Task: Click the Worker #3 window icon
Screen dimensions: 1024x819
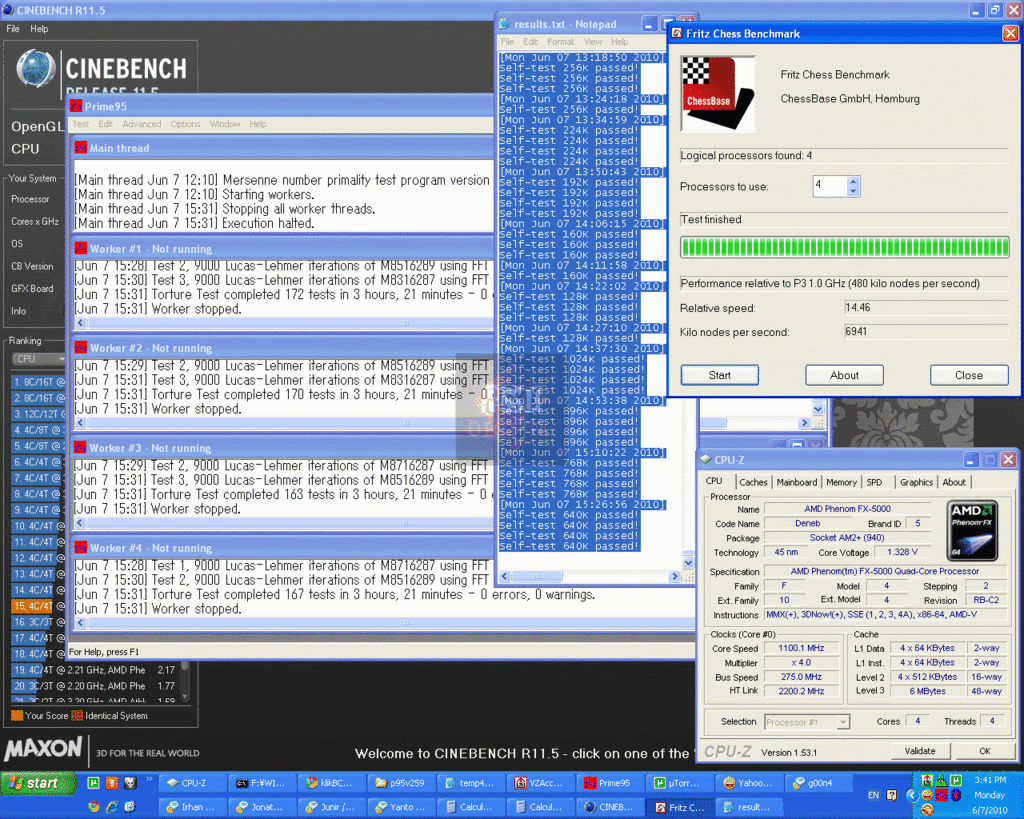Action: pos(80,447)
